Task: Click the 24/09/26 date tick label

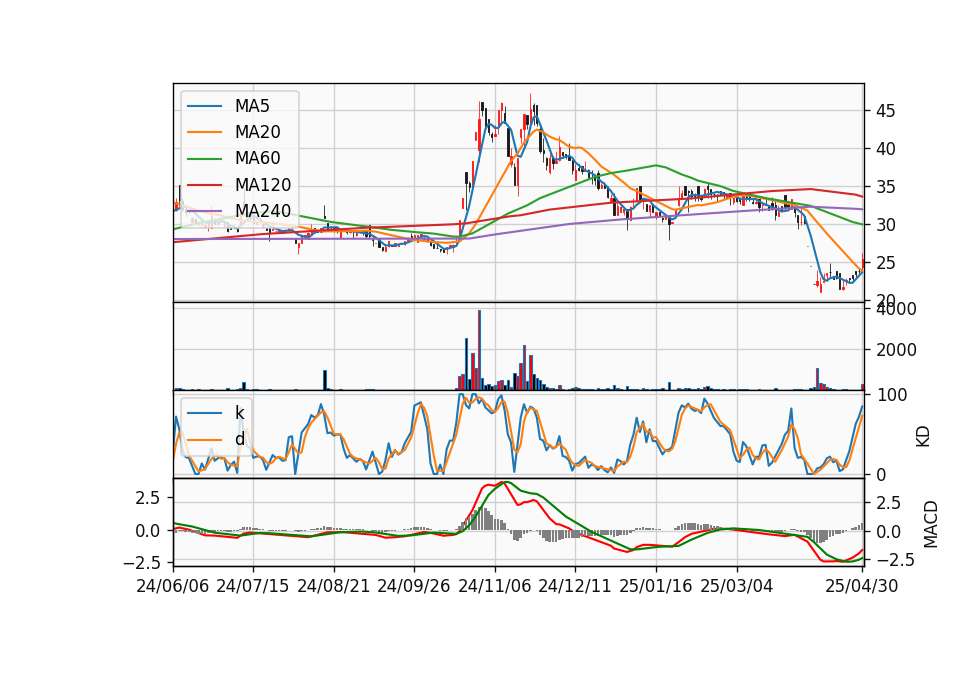Action: (414, 586)
